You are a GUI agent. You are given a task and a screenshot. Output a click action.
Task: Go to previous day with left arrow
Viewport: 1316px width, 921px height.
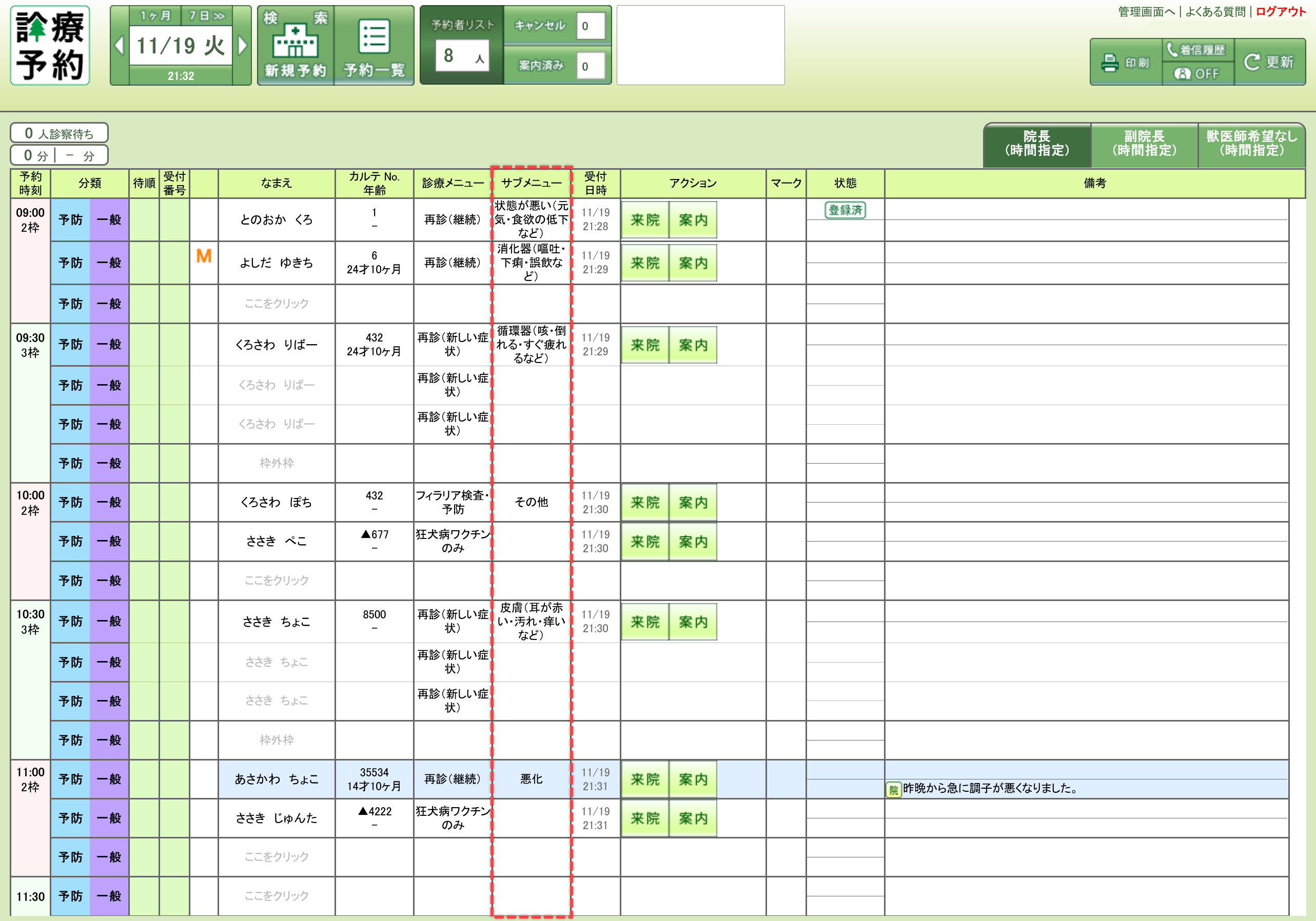pyautogui.click(x=119, y=46)
